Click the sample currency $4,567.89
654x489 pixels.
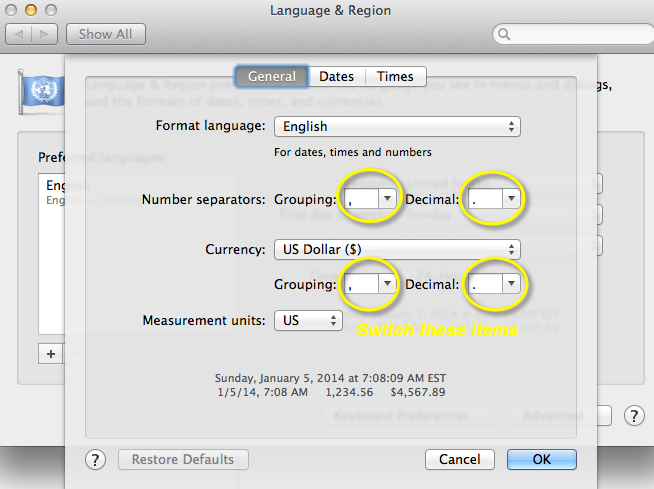[418, 392]
